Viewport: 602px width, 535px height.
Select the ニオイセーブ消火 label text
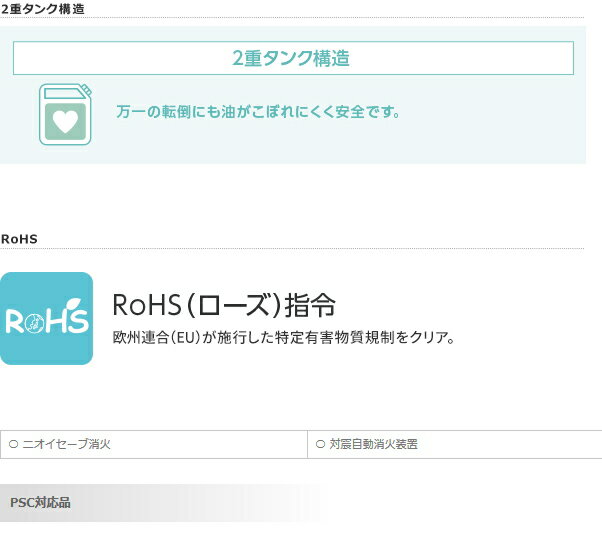(67, 443)
